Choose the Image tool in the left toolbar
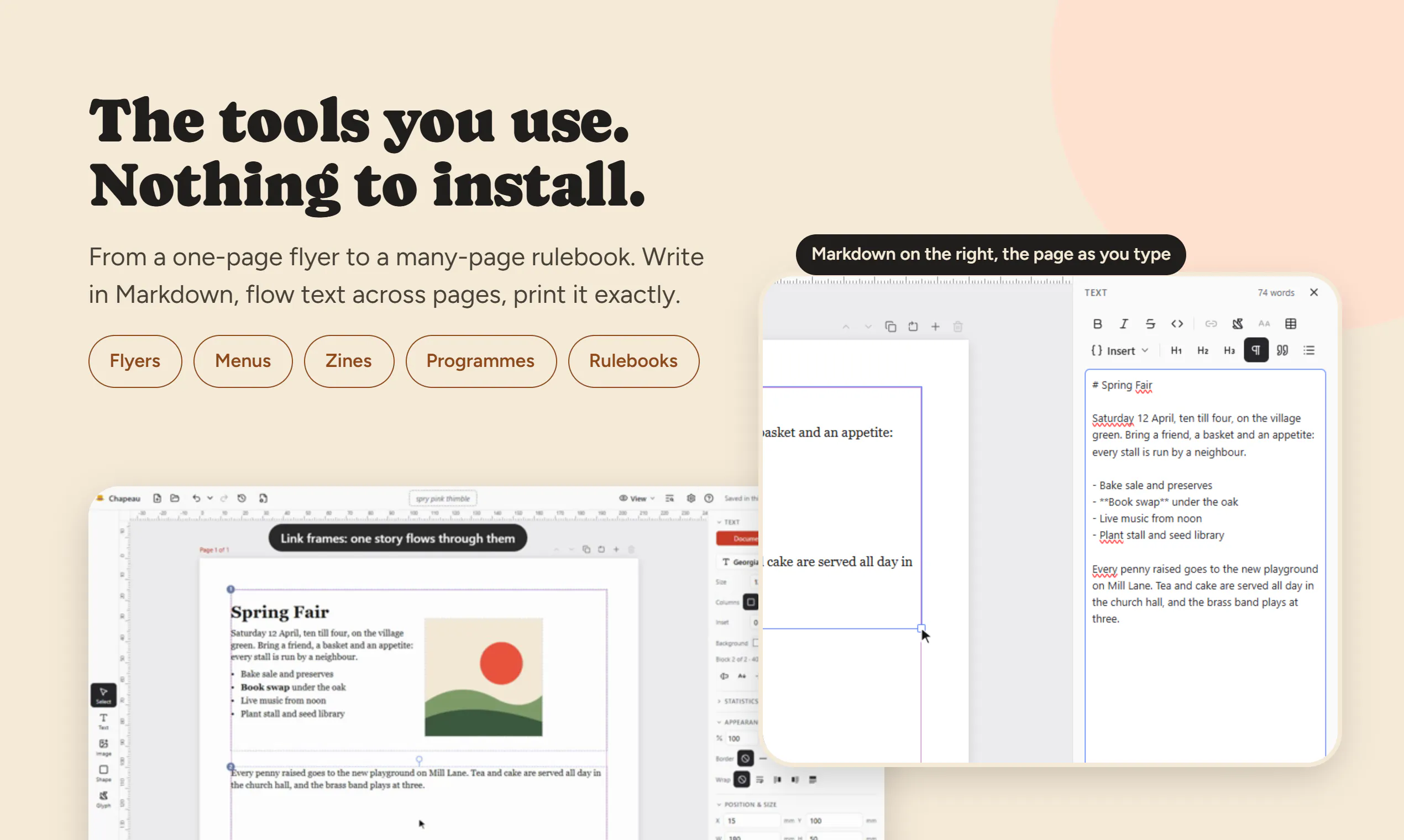1404x840 pixels. [103, 747]
